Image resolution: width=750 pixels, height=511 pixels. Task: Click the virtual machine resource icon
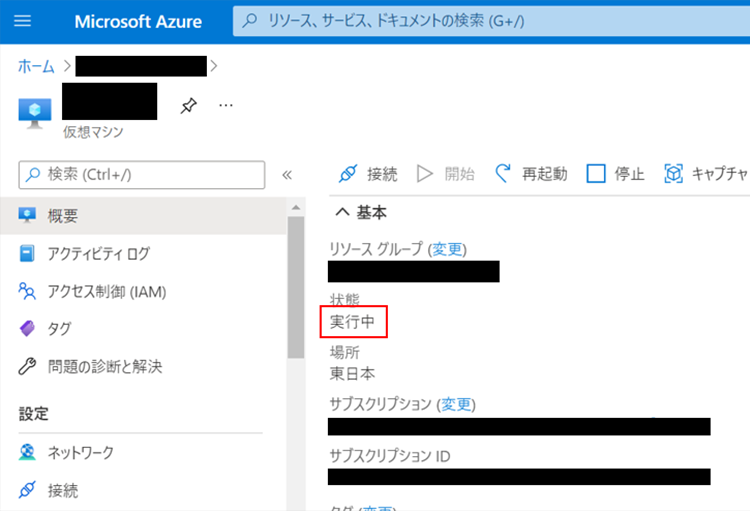(34, 113)
